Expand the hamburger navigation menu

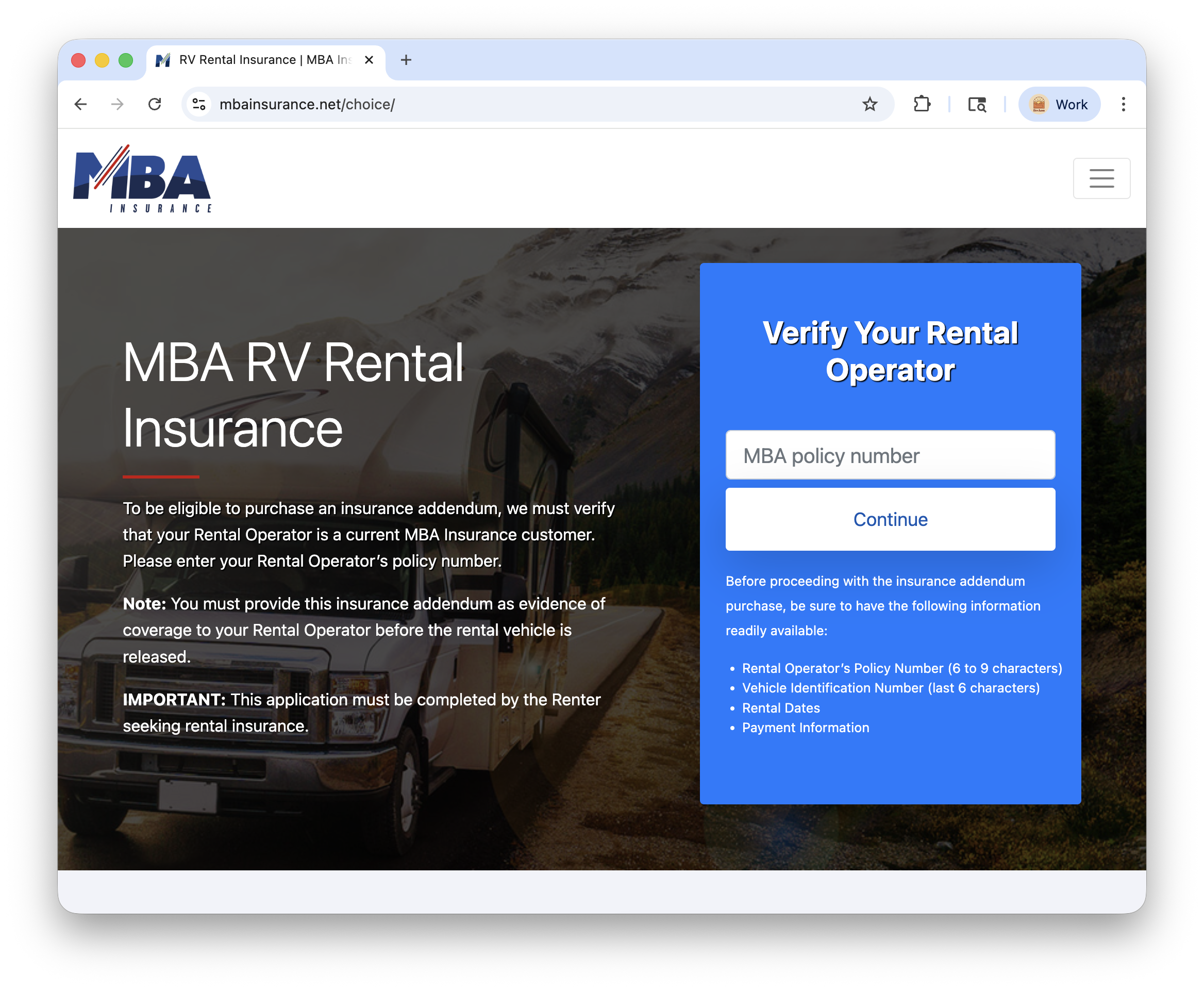(1101, 178)
